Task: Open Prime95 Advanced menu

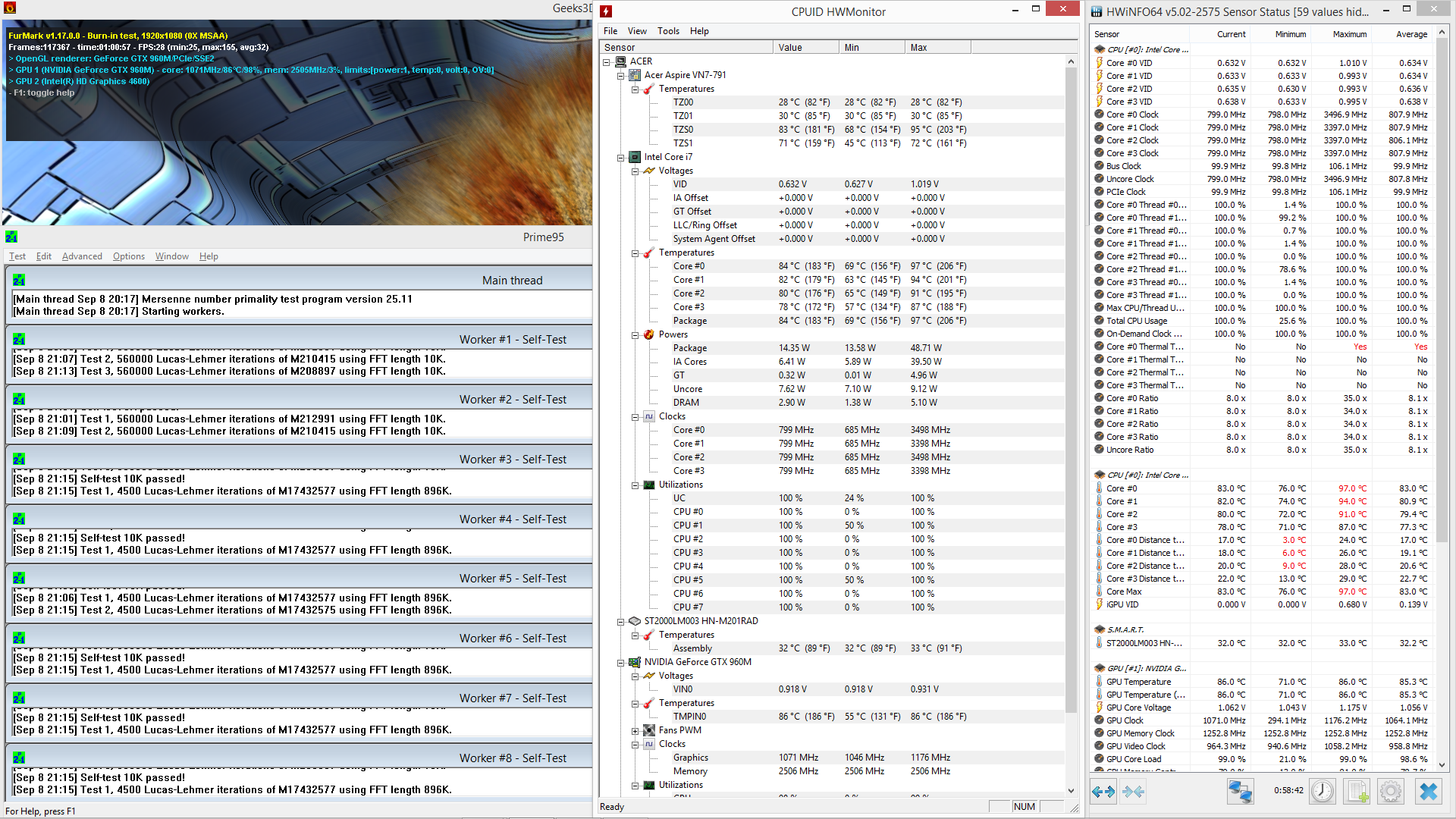Action: coord(82,256)
